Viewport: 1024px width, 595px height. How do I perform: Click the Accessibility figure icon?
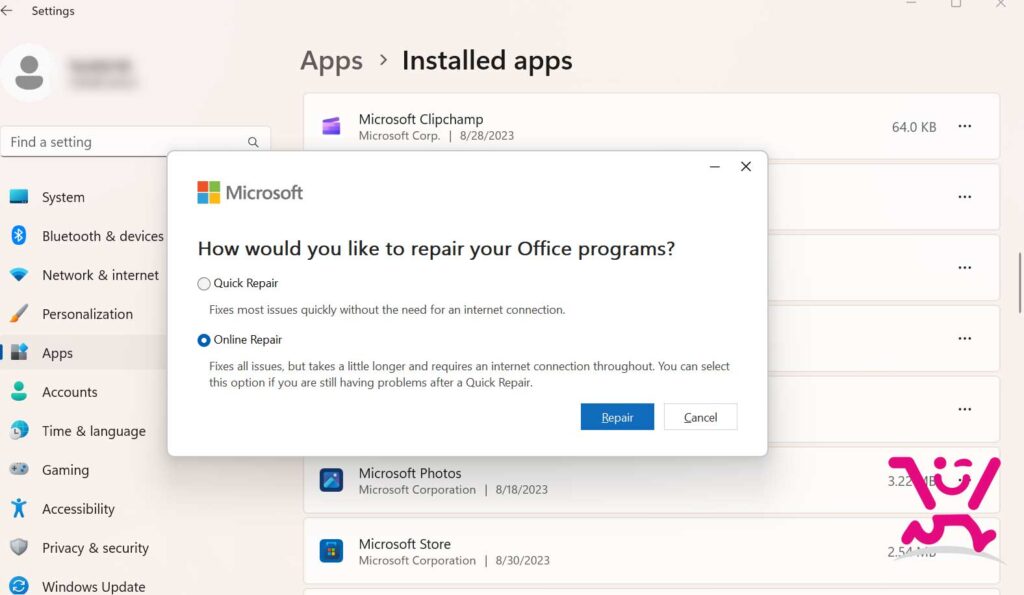pos(19,508)
